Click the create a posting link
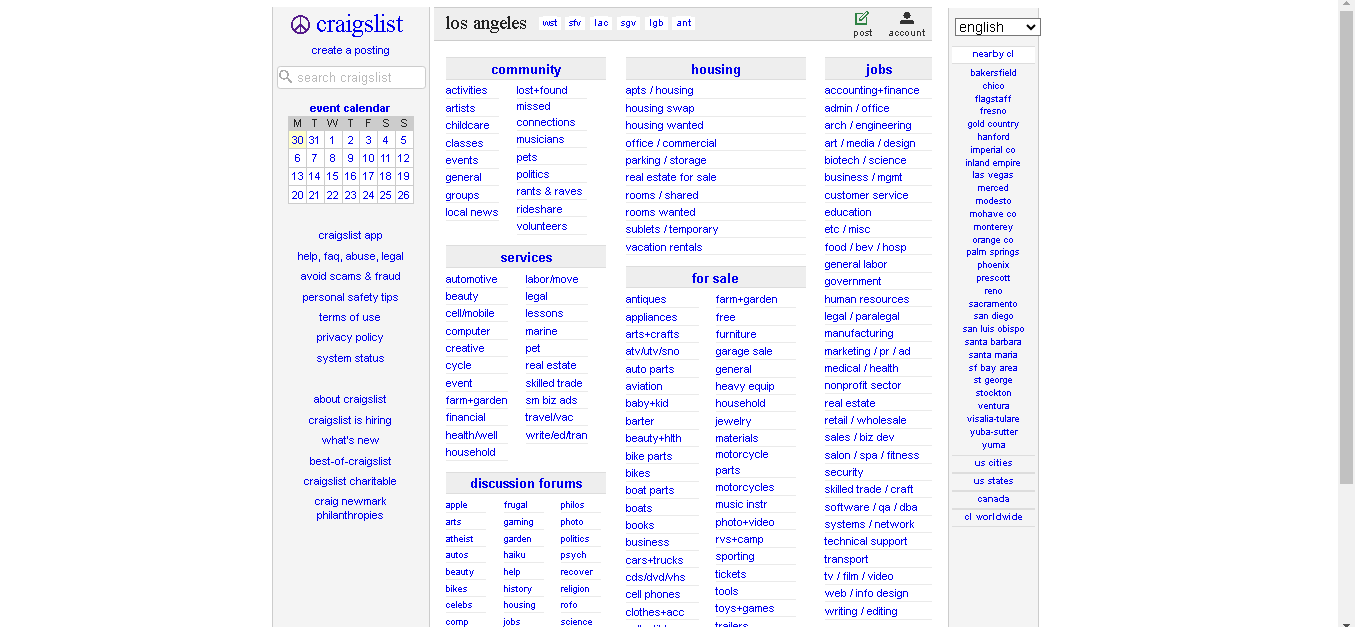1355x627 pixels. click(350, 50)
